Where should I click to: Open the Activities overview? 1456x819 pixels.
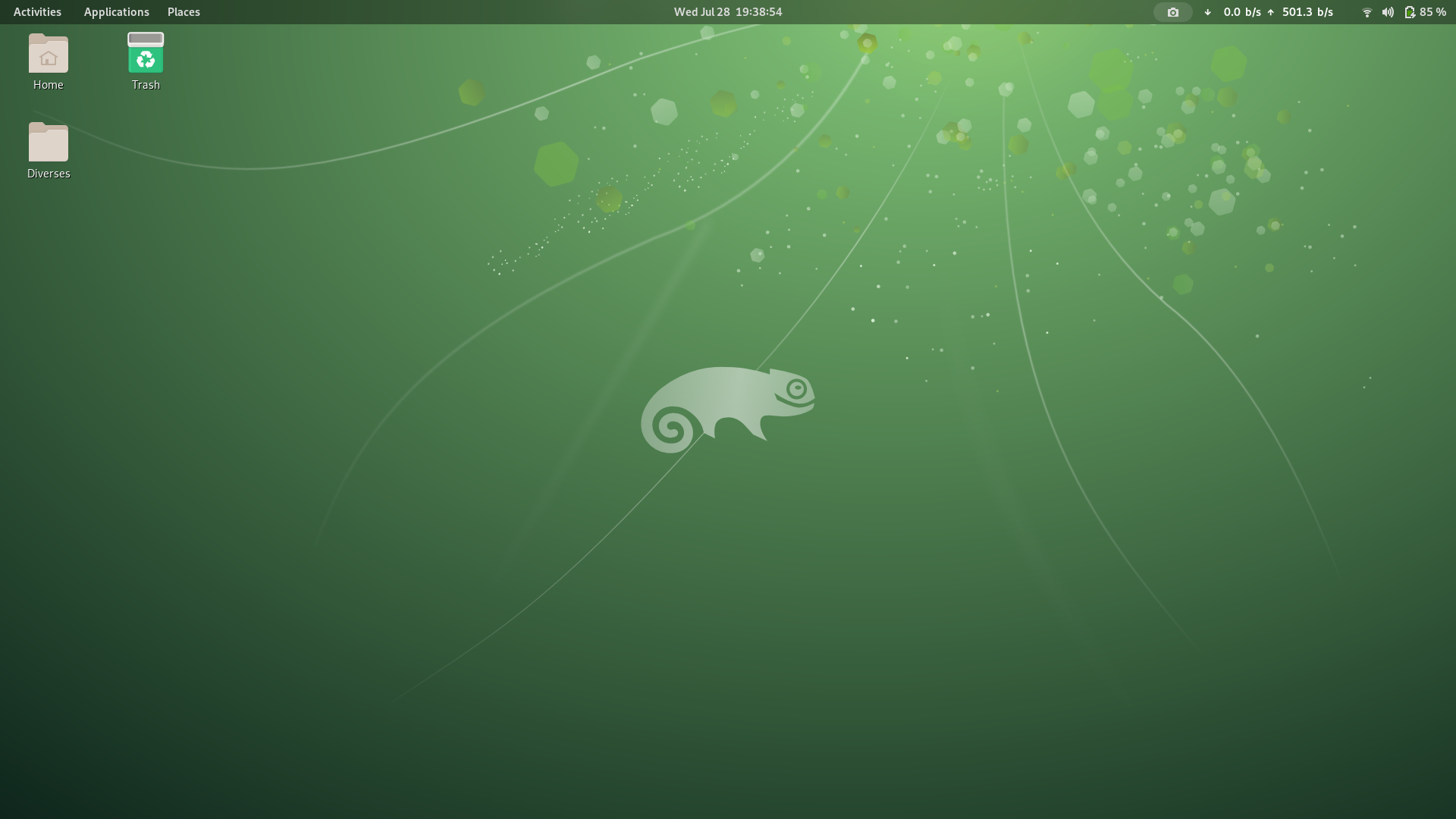pos(36,11)
